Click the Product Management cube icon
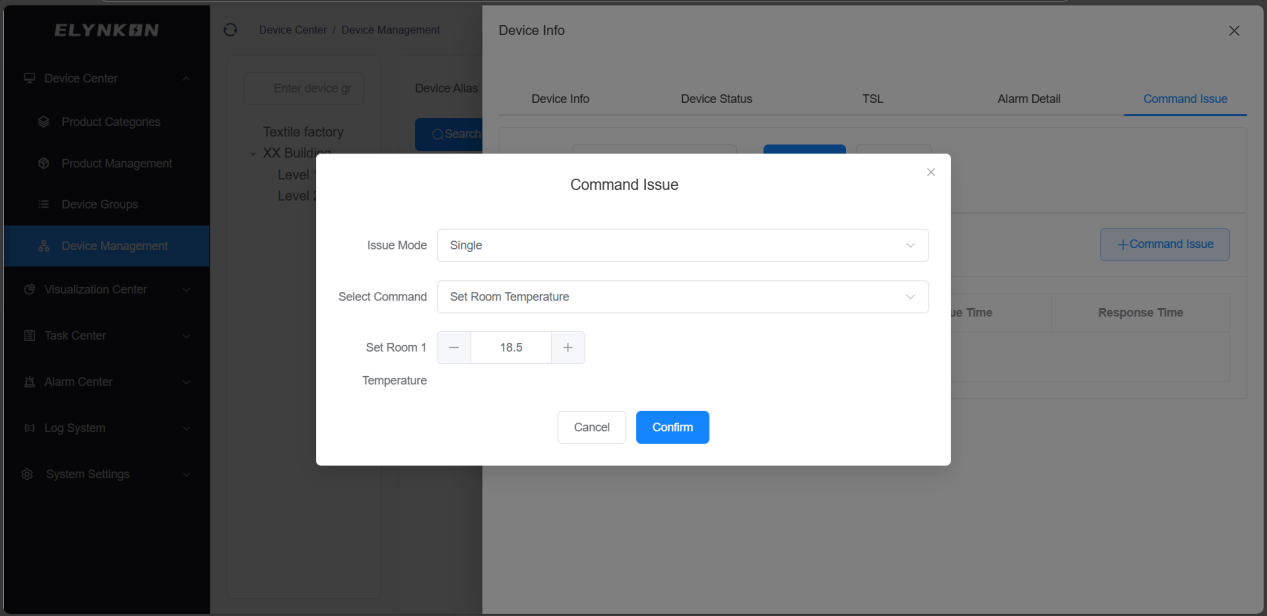1267x616 pixels. point(44,163)
